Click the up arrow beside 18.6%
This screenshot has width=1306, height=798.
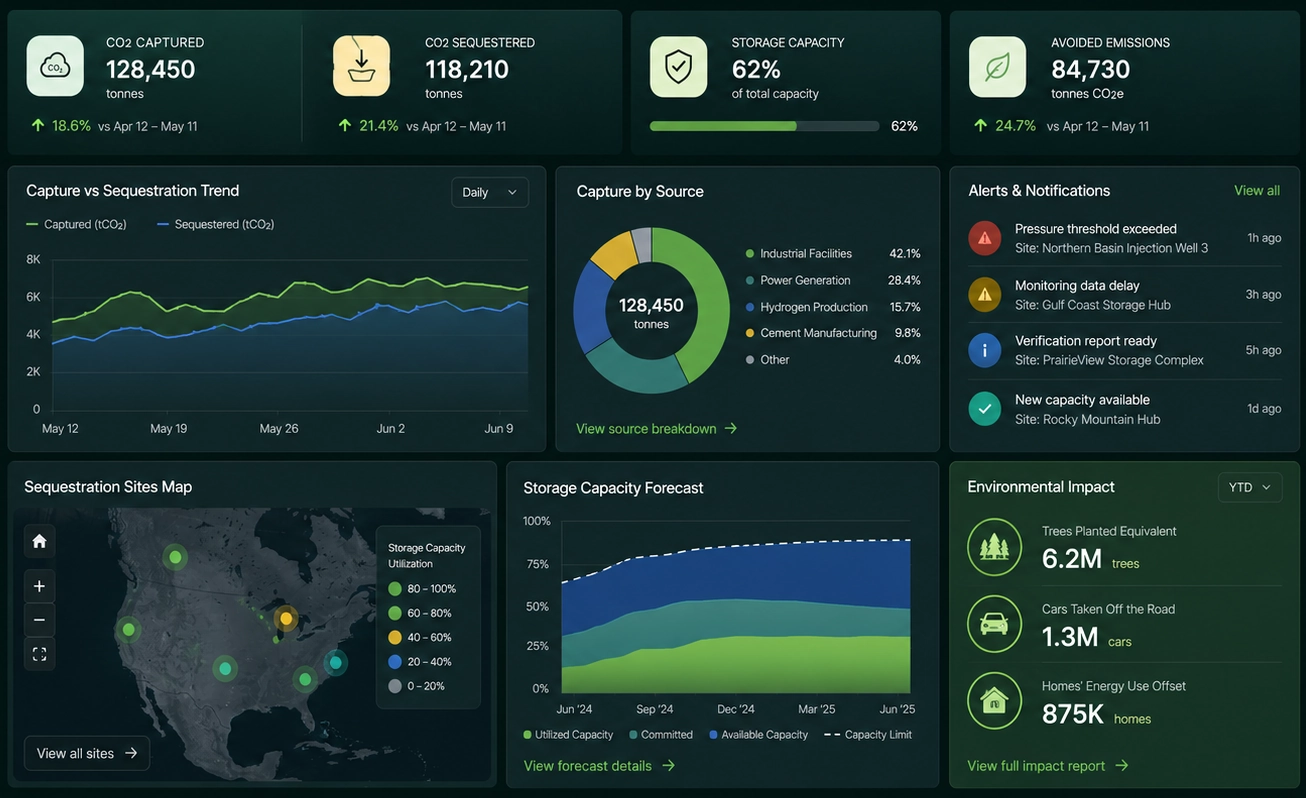38,125
